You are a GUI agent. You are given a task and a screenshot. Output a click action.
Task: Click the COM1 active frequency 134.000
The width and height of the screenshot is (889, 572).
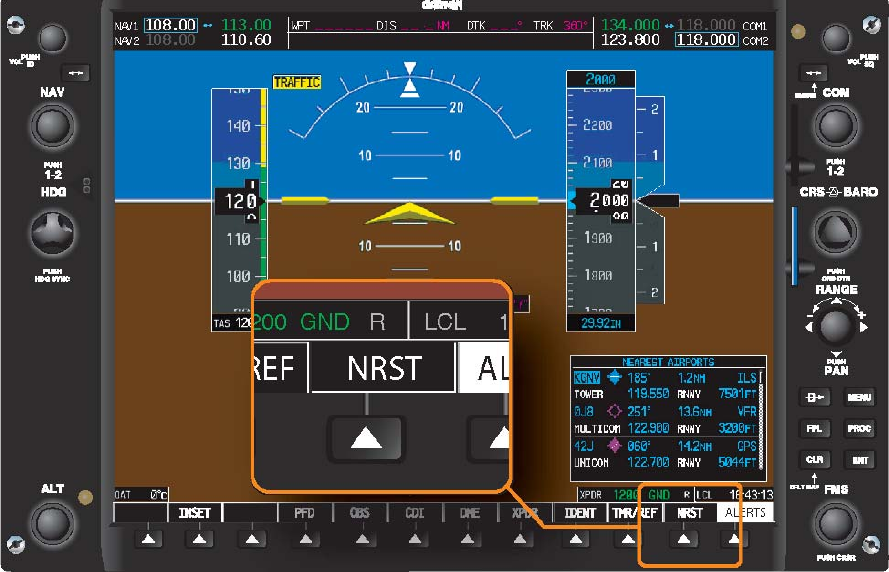(630, 25)
